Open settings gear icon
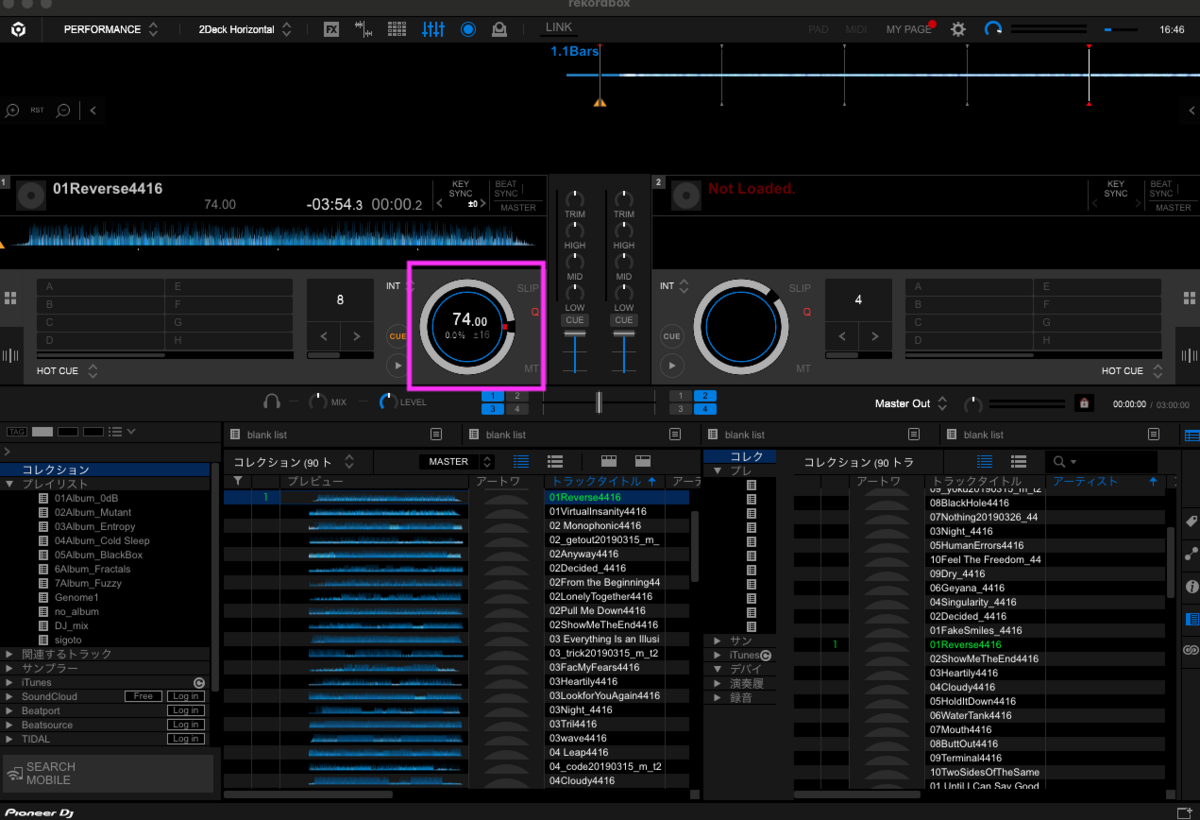The height and width of the screenshot is (820, 1200). tap(958, 30)
